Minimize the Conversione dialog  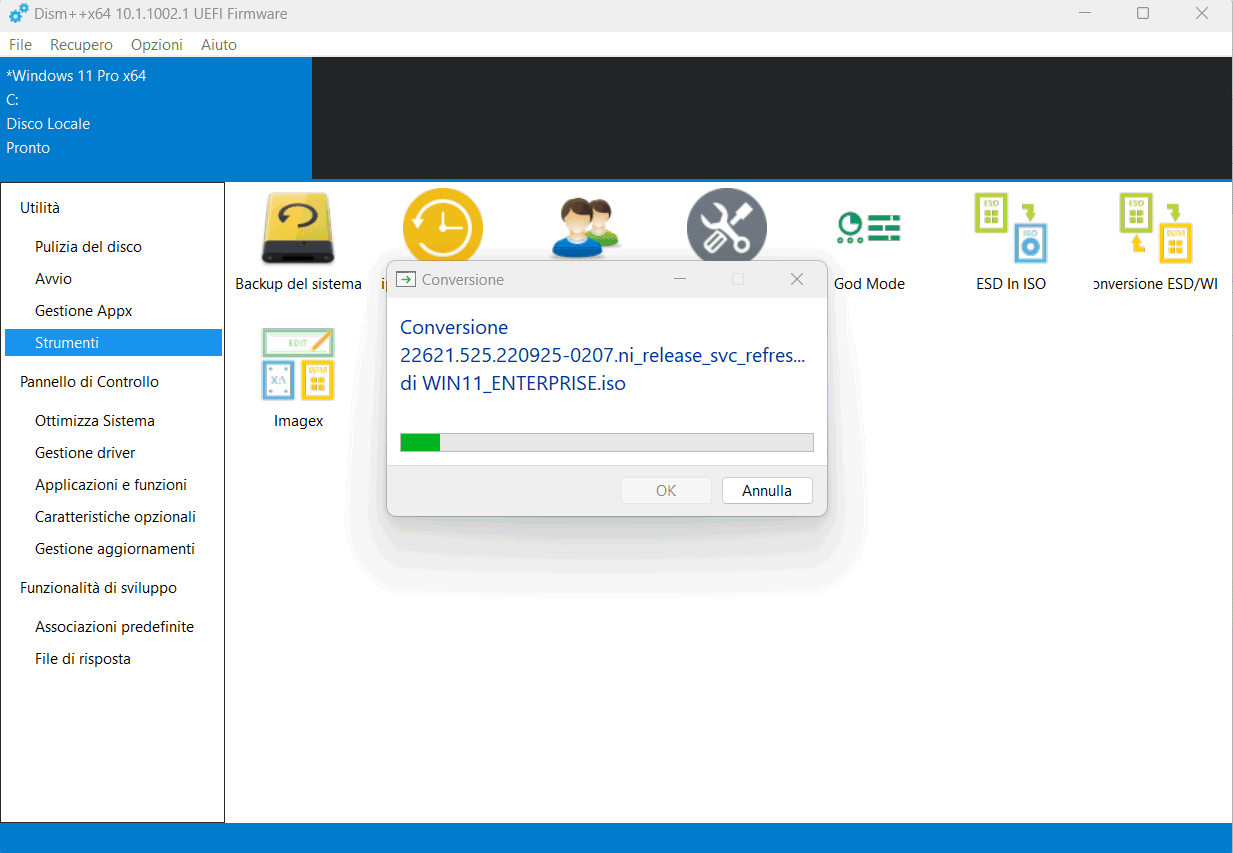point(679,279)
